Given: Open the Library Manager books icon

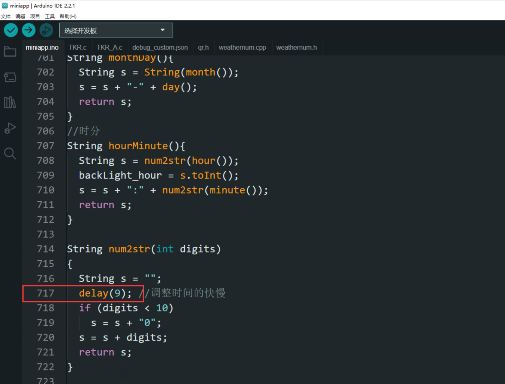Looking at the screenshot, I should click(x=10, y=102).
